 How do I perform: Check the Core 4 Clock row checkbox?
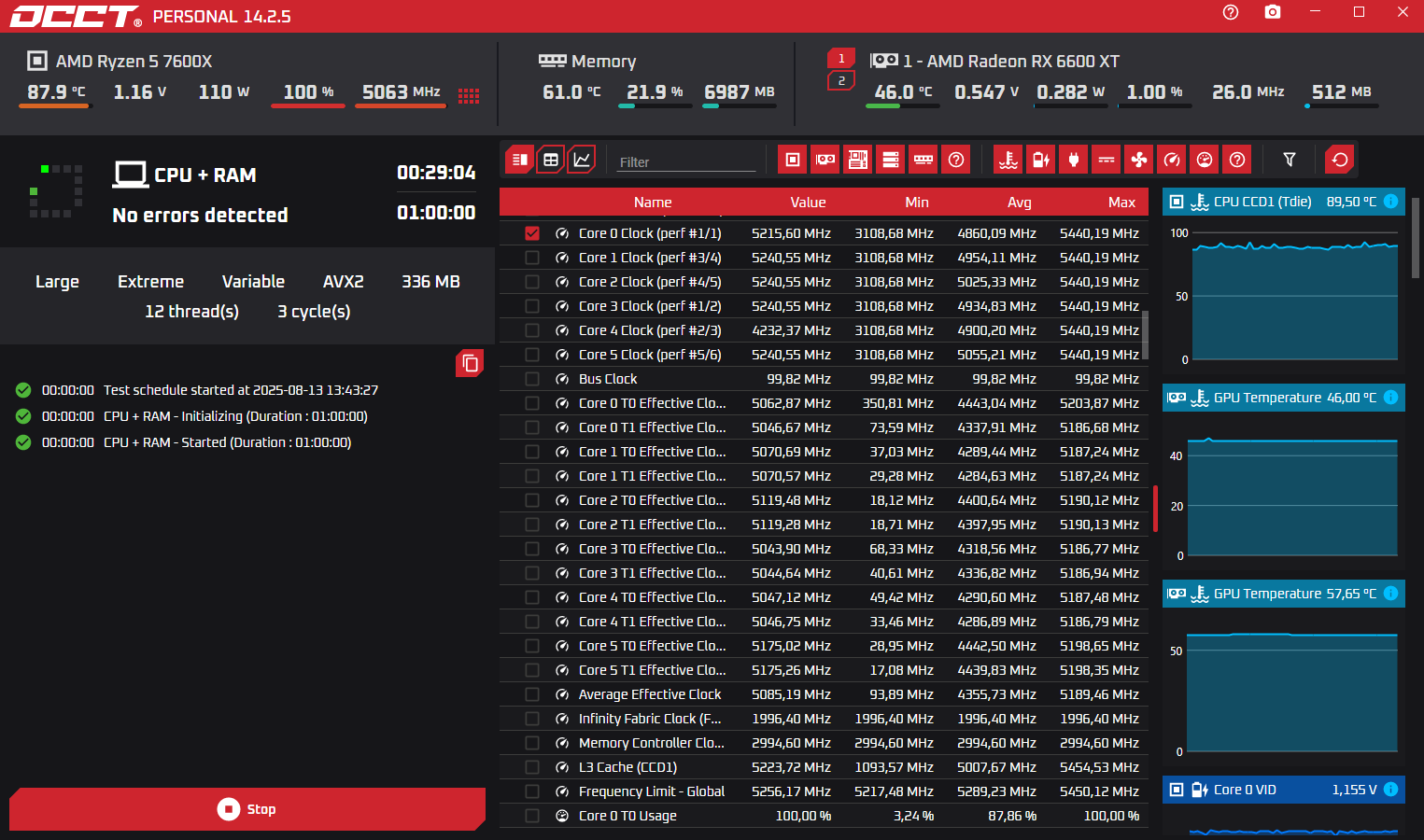[x=532, y=330]
